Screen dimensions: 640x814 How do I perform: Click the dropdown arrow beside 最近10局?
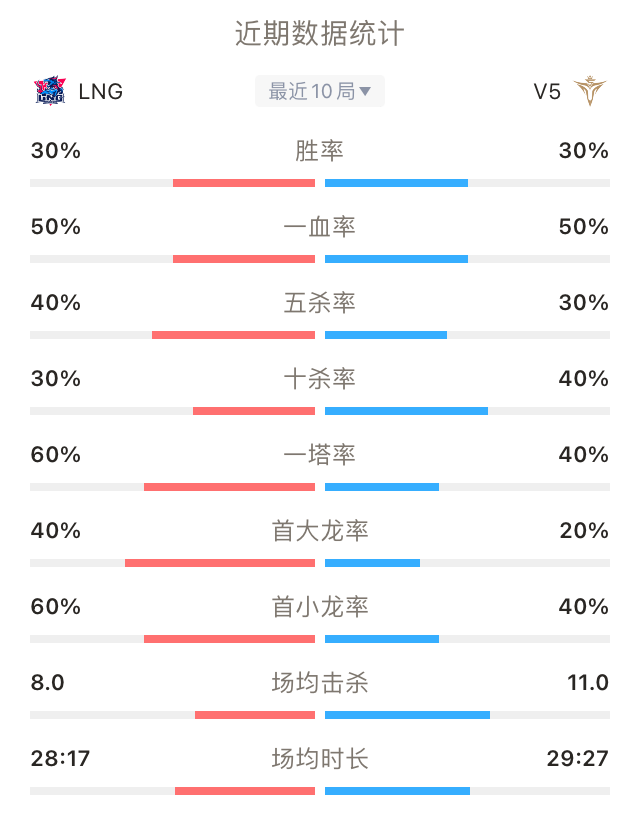[x=365, y=91]
